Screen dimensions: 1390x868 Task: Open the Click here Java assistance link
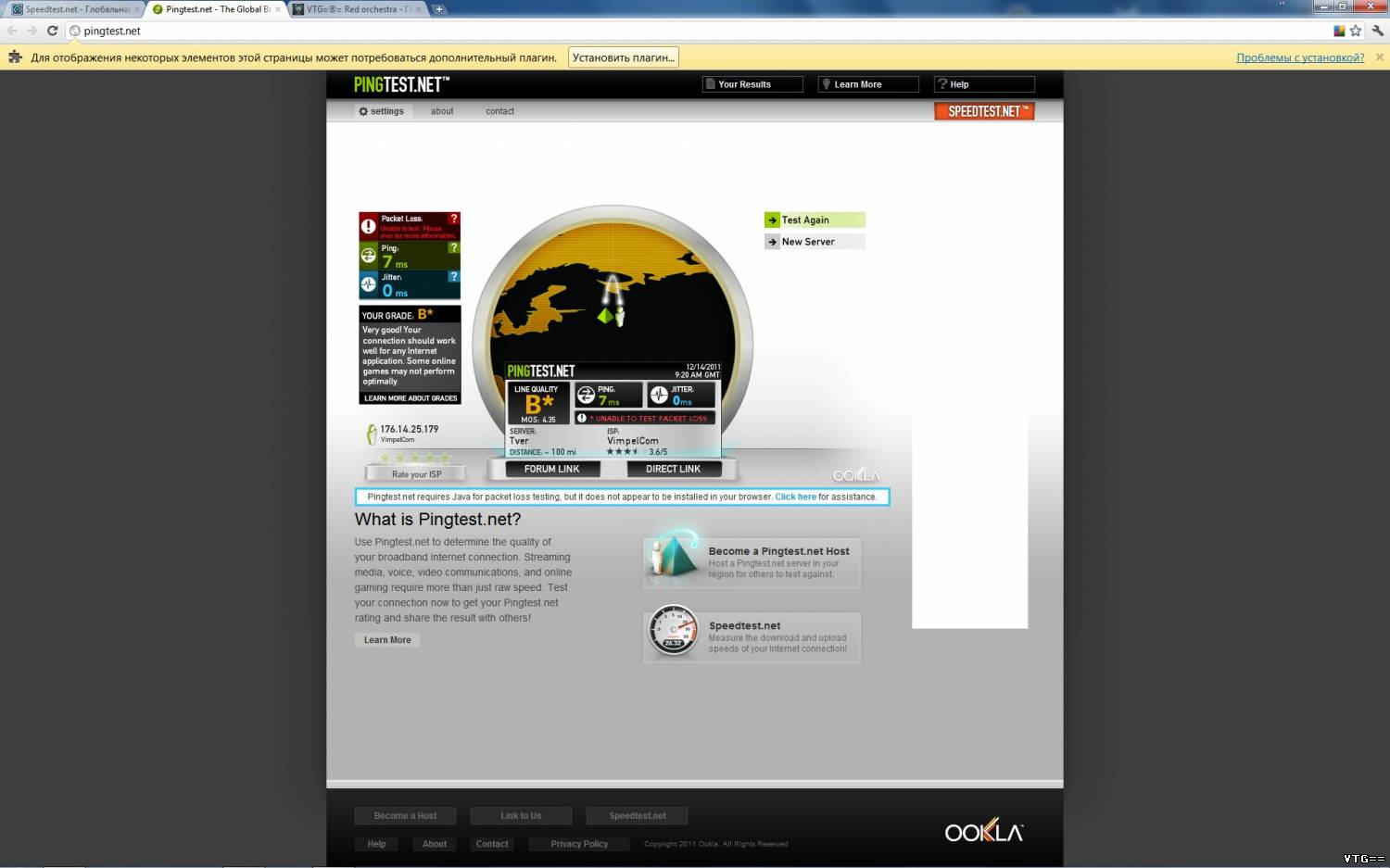pos(795,497)
